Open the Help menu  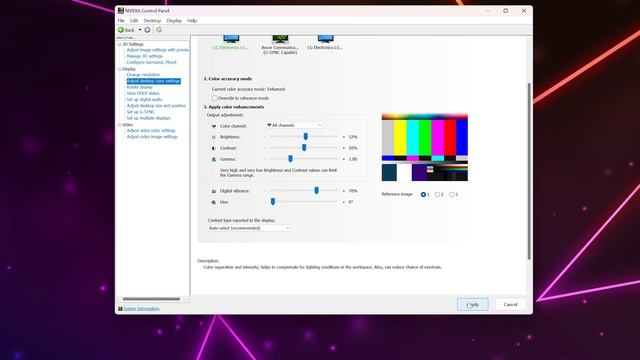pos(192,20)
